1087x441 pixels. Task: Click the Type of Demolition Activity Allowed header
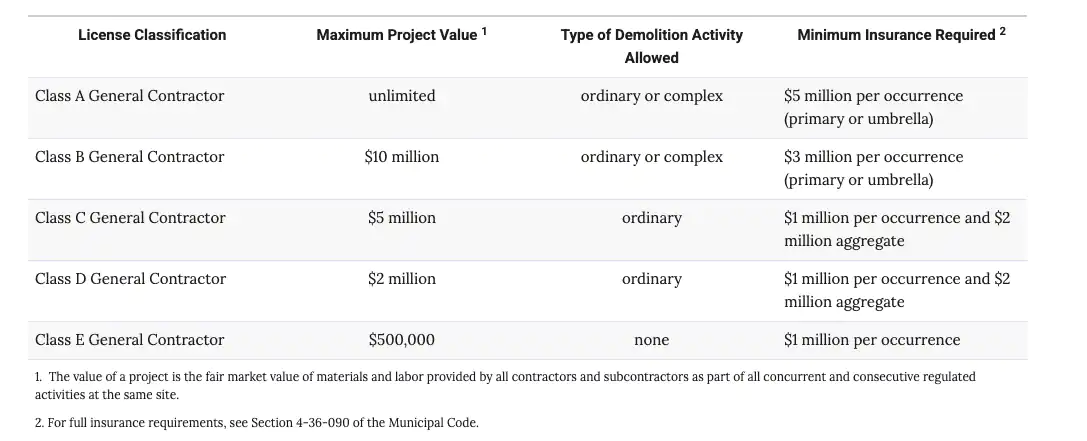(x=651, y=46)
